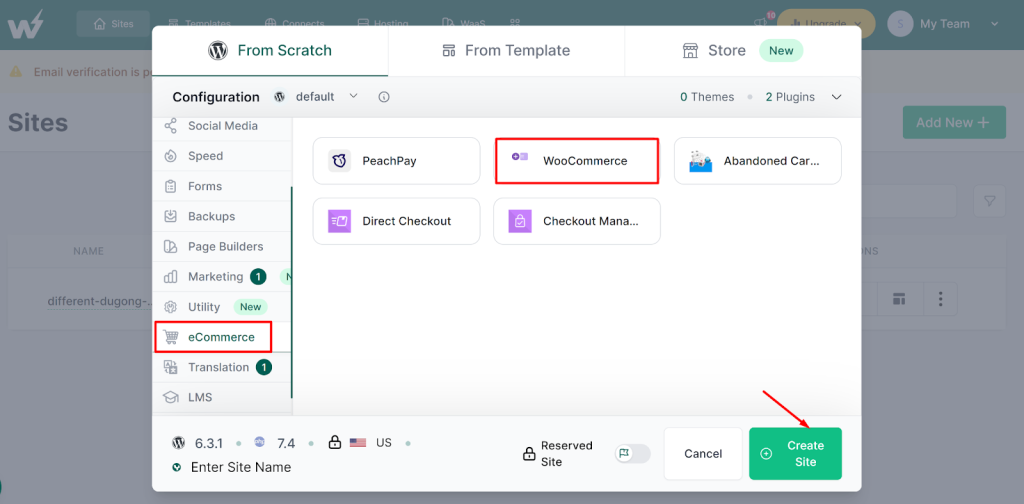Select the PeachPay plugin card
The width and height of the screenshot is (1024, 504).
[396, 161]
